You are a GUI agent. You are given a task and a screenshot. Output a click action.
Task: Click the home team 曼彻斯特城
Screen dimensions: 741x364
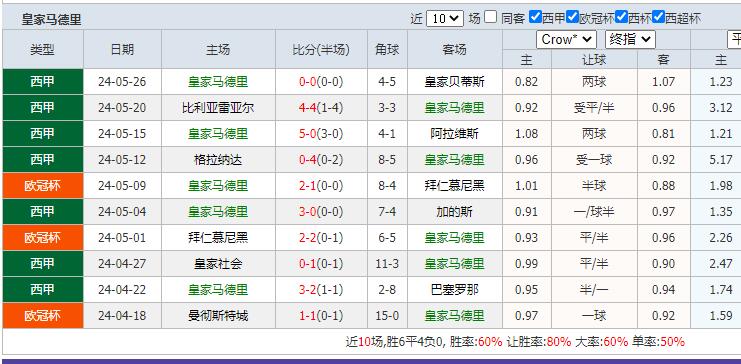pyautogui.click(x=218, y=316)
